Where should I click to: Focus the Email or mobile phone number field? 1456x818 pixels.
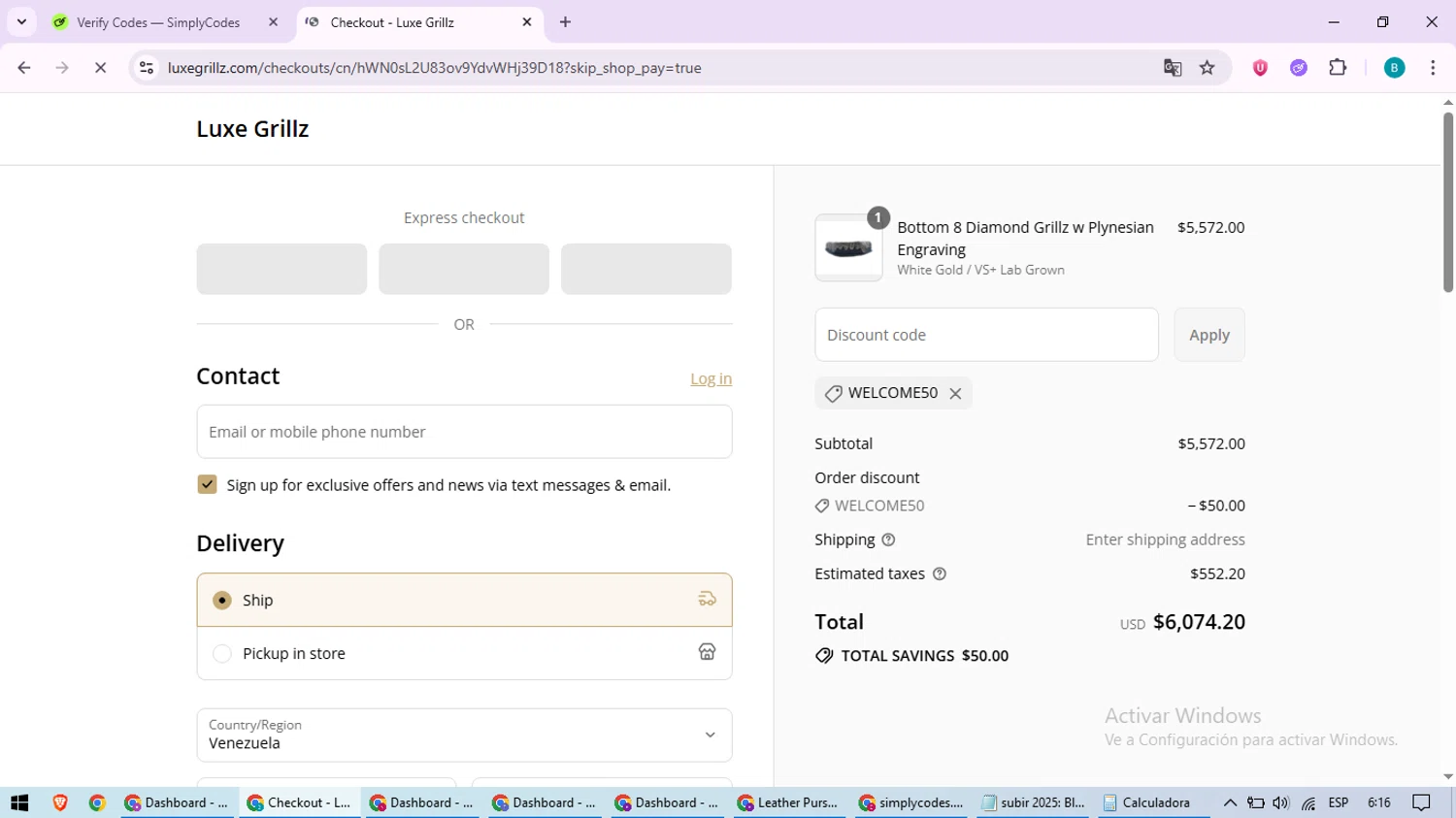[x=464, y=432]
